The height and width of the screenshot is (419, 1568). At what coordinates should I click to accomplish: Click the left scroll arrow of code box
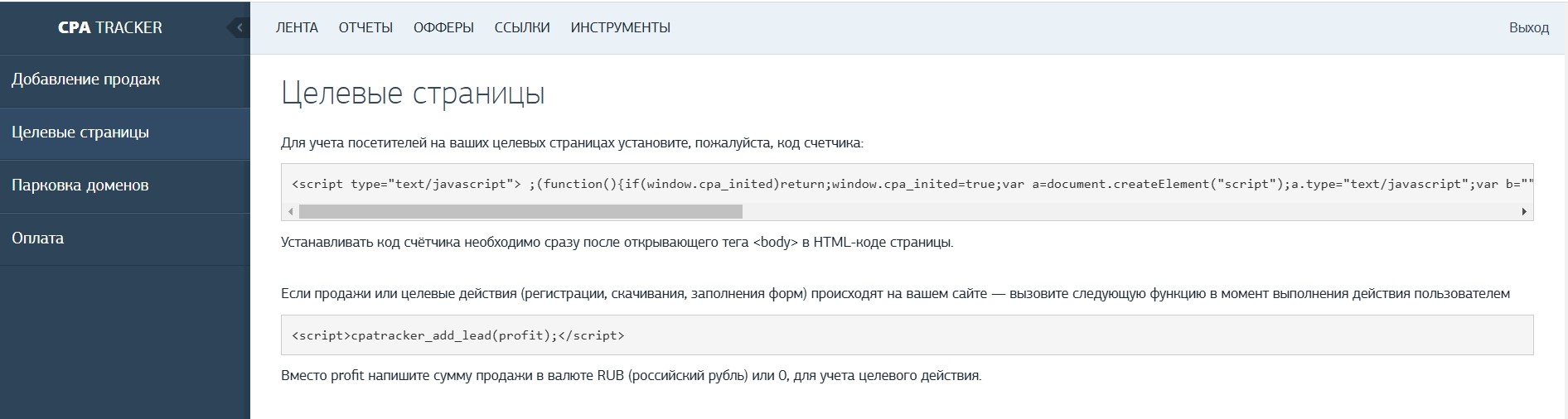point(290,212)
